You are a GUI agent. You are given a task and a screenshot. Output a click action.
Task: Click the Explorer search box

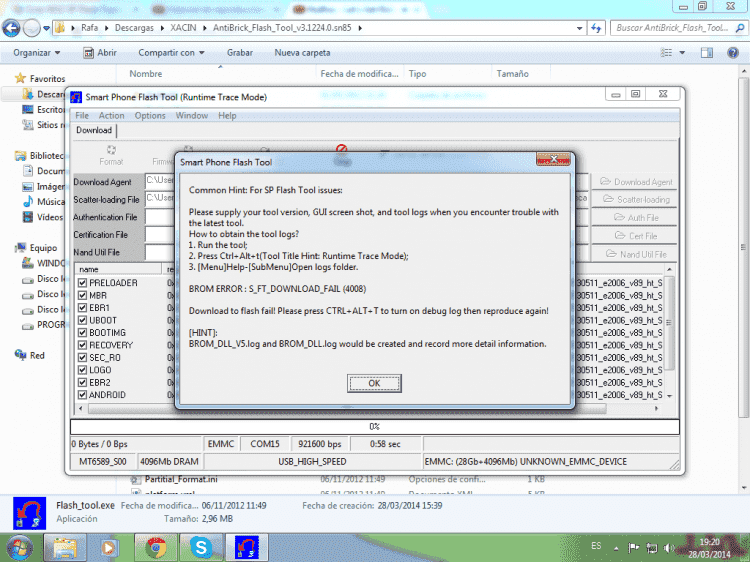click(x=678, y=28)
